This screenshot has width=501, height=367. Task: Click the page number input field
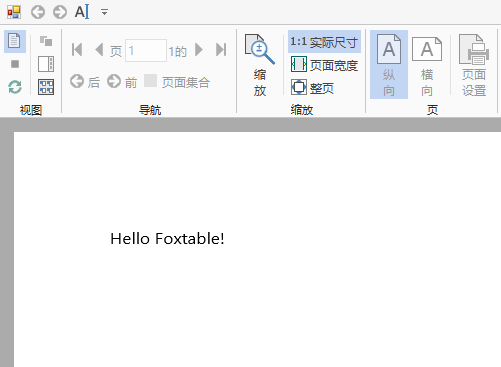coord(146,51)
